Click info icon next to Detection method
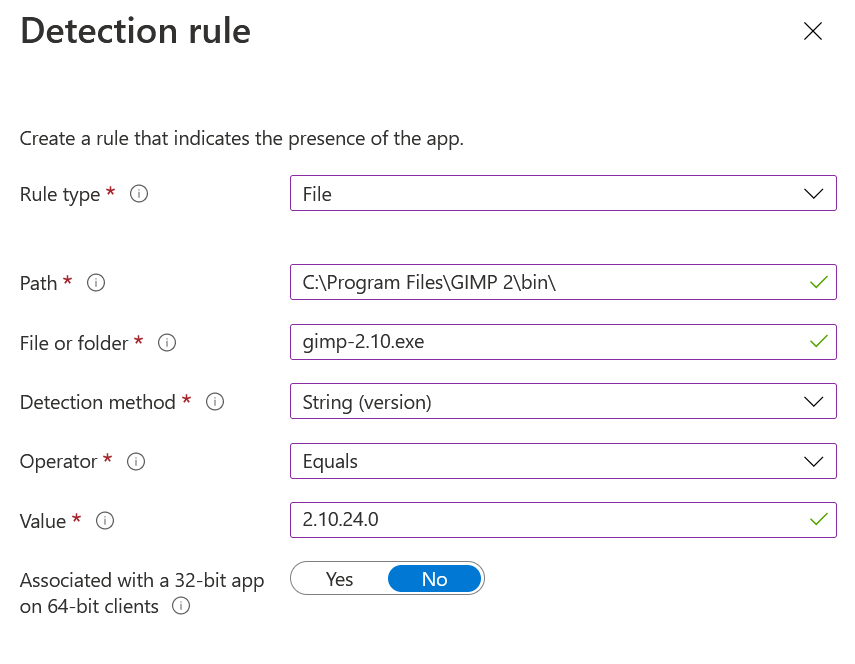The image size is (855, 664). (x=215, y=402)
